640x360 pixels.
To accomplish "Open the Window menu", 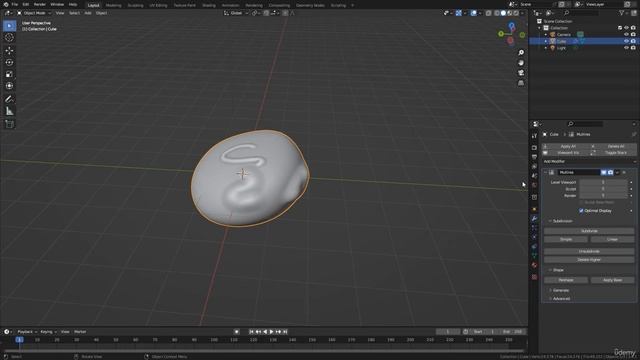I will (x=57, y=4).
